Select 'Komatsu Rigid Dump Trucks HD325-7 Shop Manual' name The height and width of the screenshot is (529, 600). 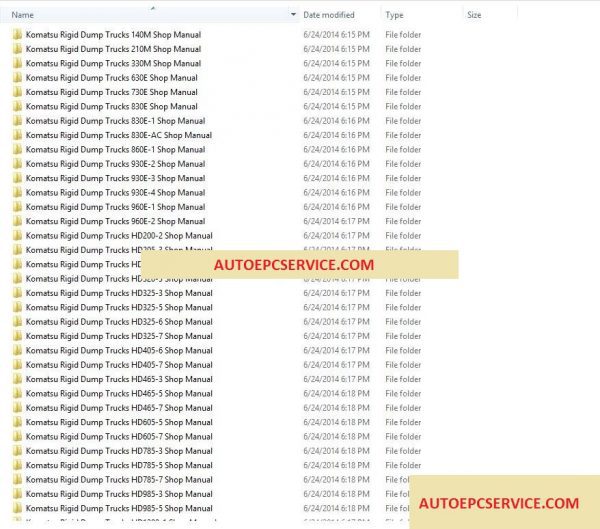click(119, 336)
